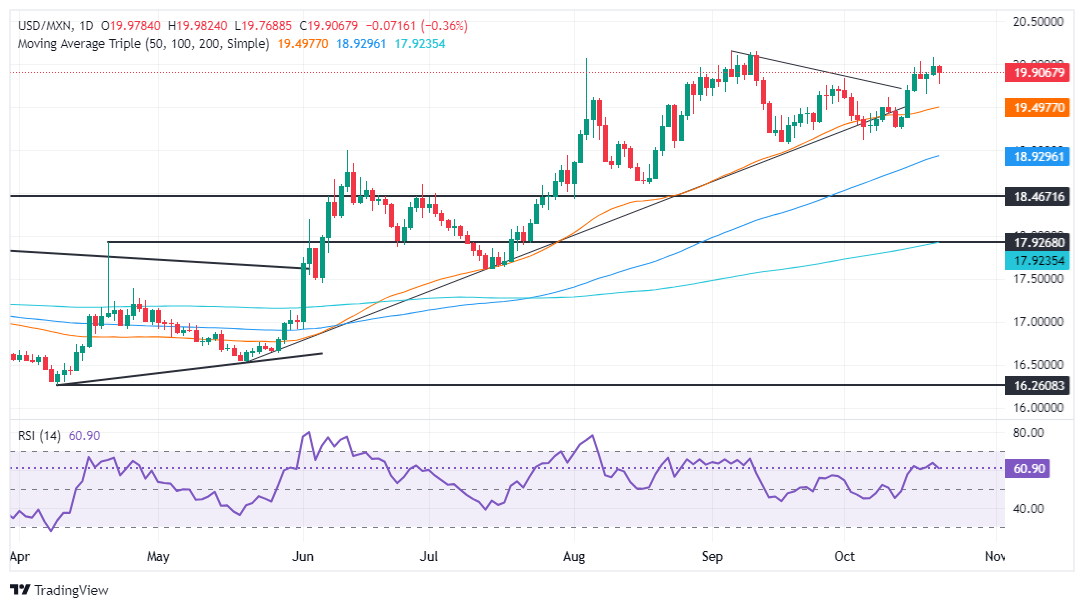Click the TradingView brand text

pyautogui.click(x=71, y=590)
